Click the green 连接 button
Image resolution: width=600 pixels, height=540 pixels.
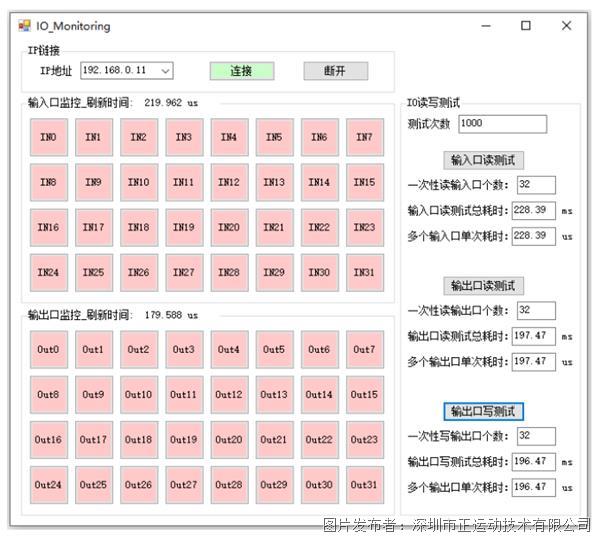click(x=242, y=71)
